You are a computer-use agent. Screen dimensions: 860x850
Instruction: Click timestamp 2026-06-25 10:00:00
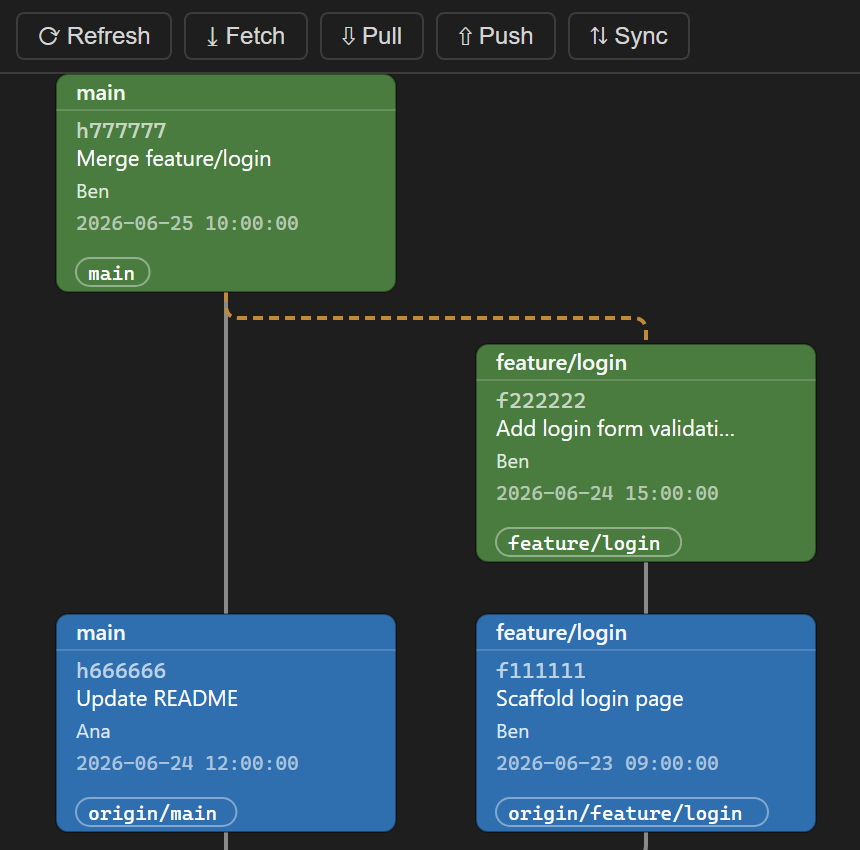coord(188,223)
